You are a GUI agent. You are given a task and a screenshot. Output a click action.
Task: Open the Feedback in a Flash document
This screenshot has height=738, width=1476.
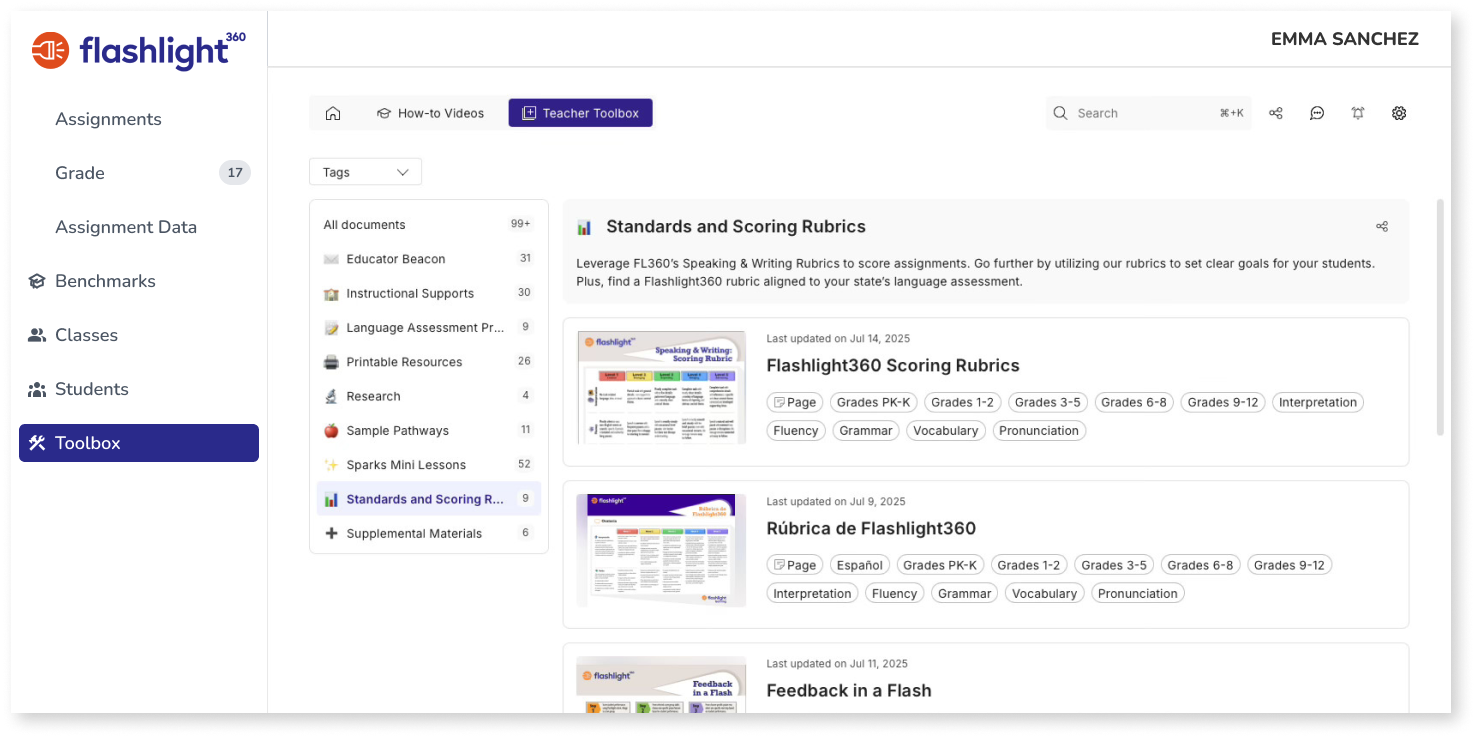849,690
